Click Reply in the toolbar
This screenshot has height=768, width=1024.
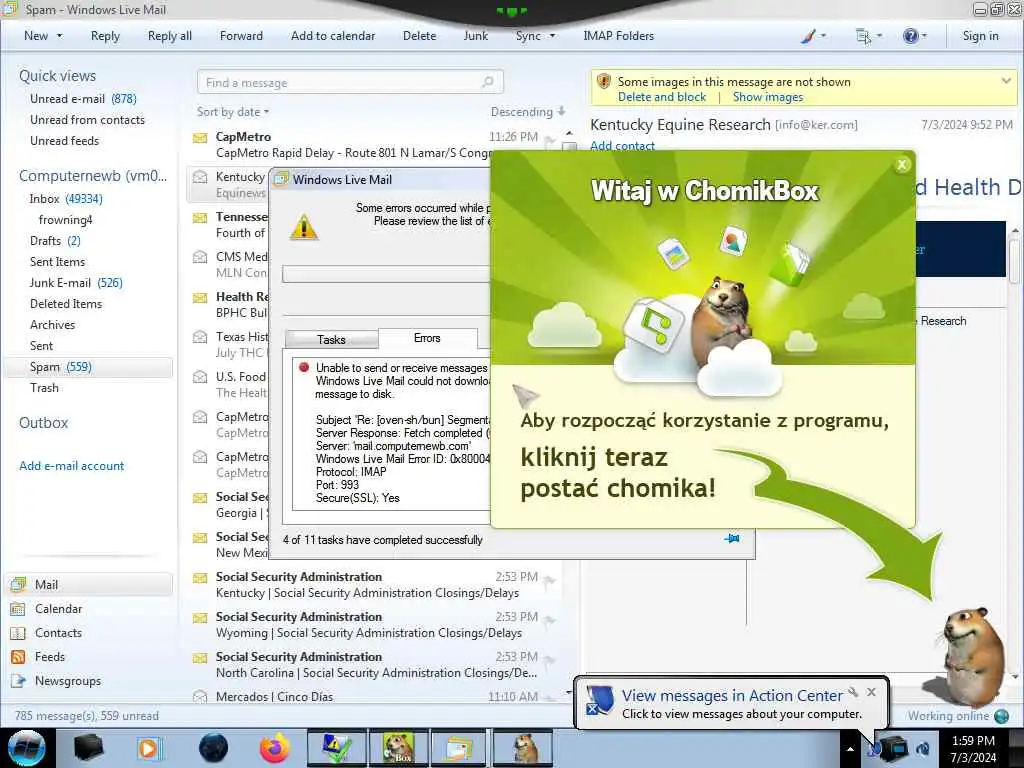pos(105,36)
